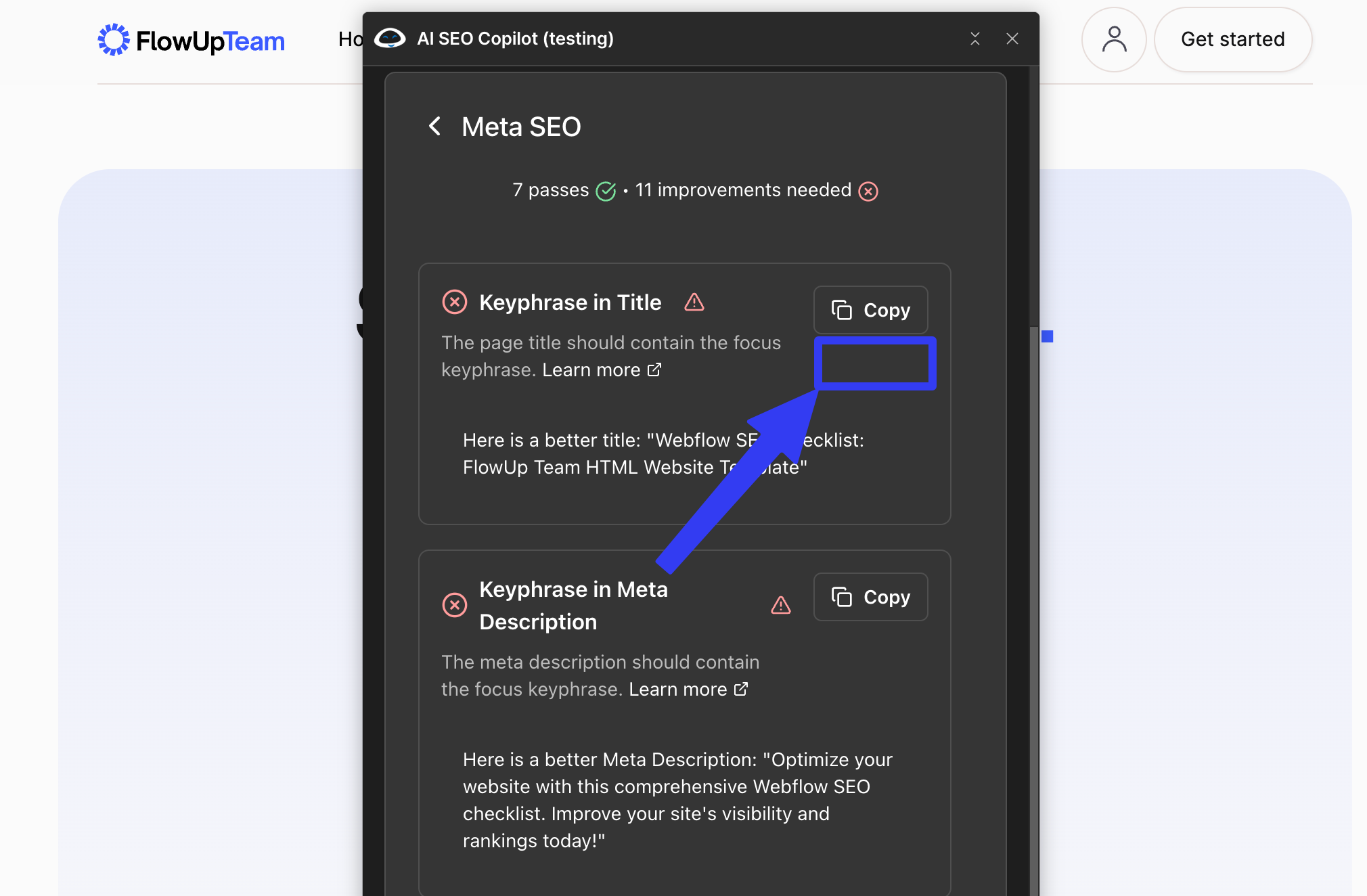This screenshot has height=896, width=1367.
Task: Click the green passes checkmark icon
Action: (x=606, y=191)
